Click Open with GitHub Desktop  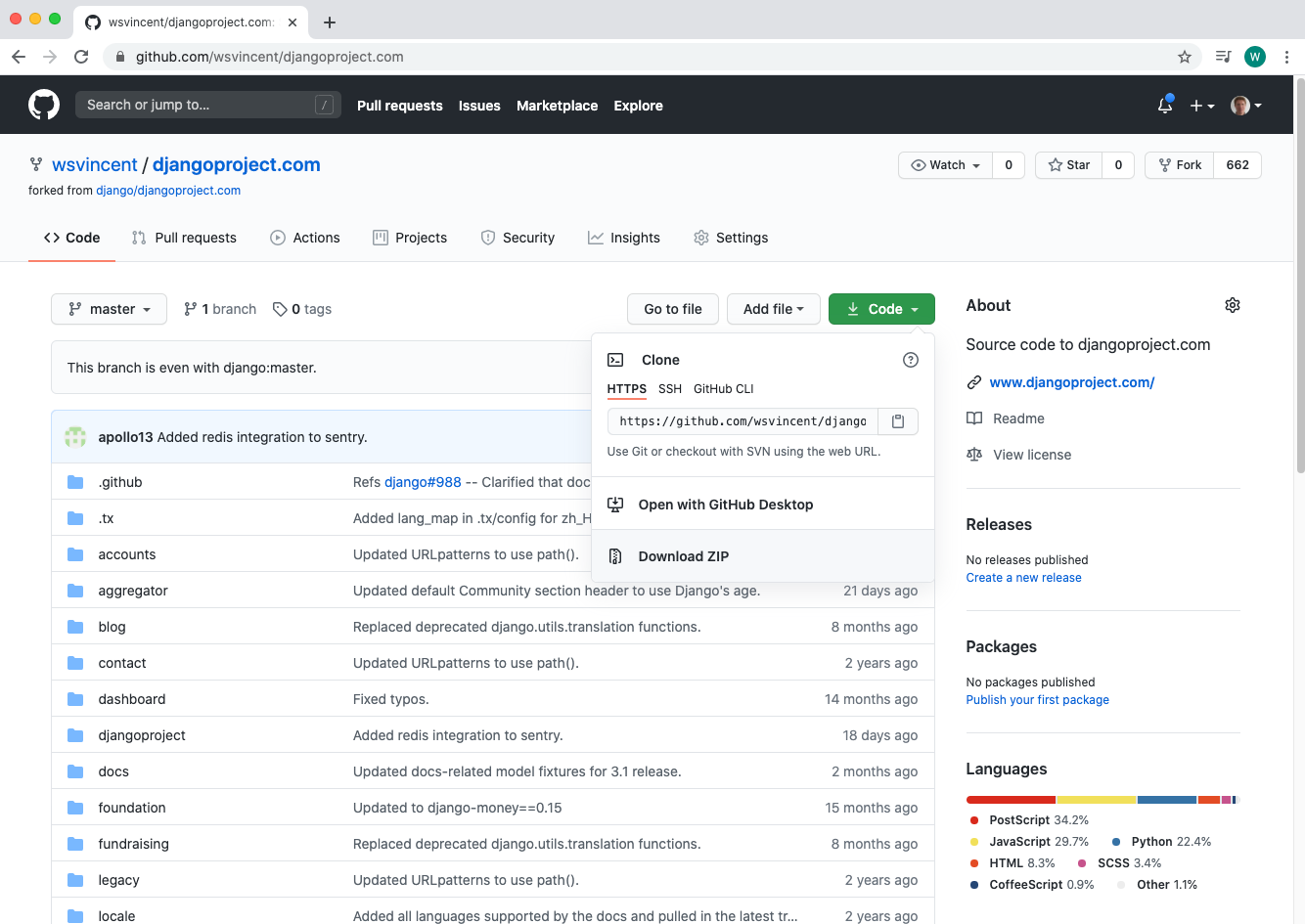(x=763, y=505)
